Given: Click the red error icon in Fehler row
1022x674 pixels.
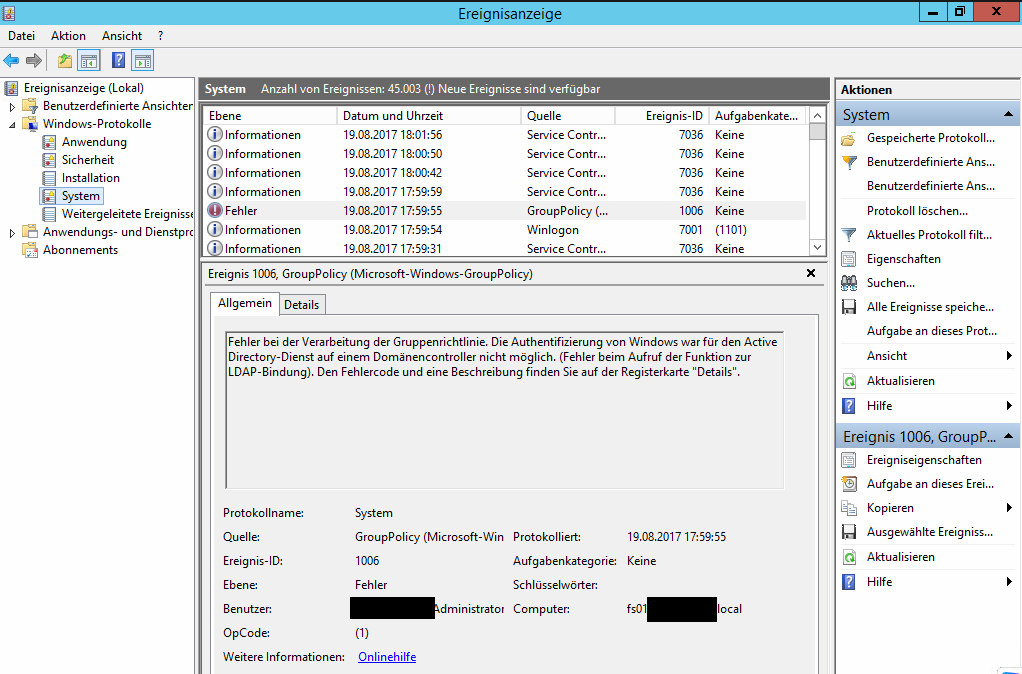Looking at the screenshot, I should [215, 211].
